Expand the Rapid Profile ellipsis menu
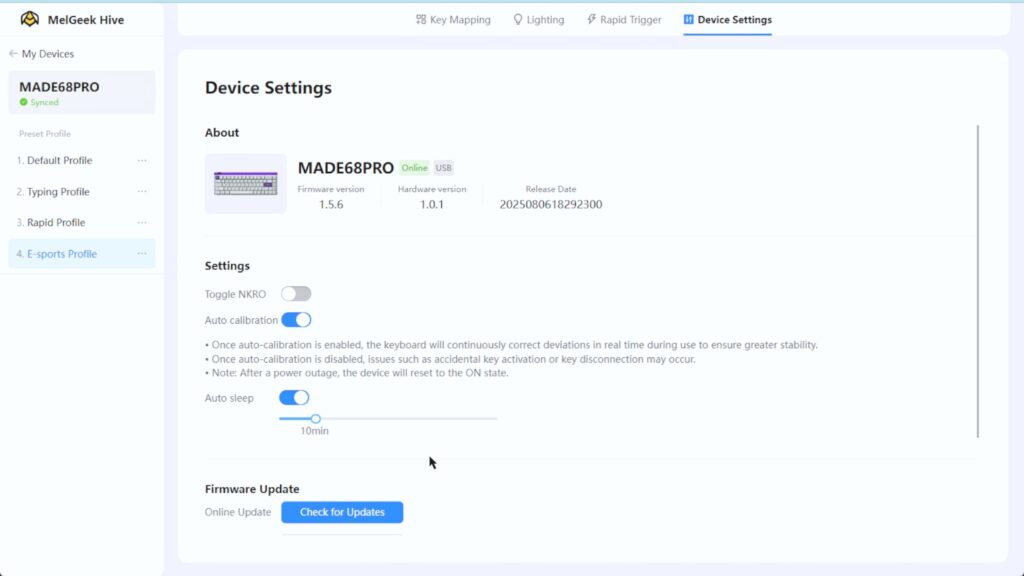The width and height of the screenshot is (1024, 576). tap(142, 223)
